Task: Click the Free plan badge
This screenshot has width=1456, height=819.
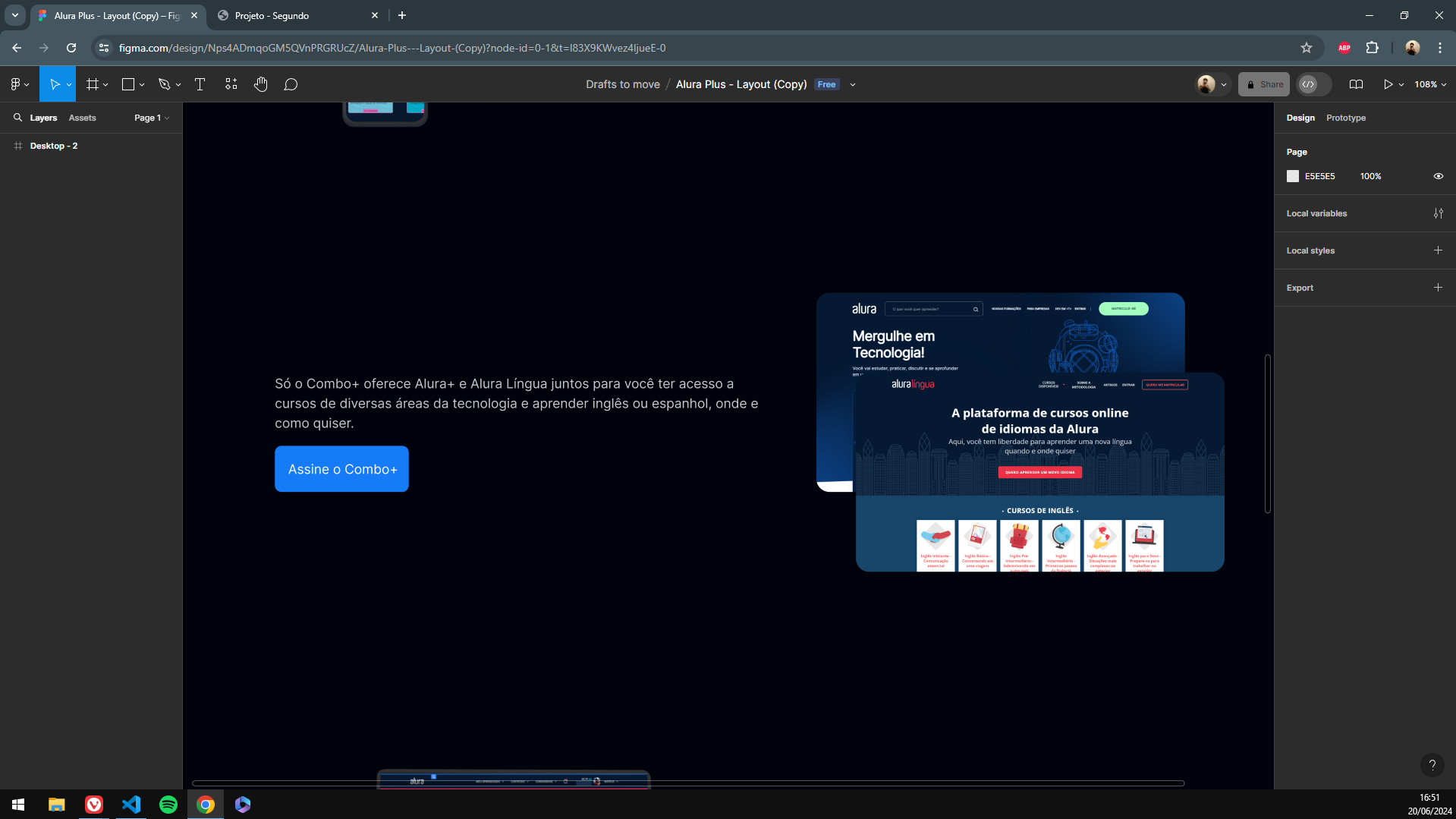Action: tap(826, 84)
